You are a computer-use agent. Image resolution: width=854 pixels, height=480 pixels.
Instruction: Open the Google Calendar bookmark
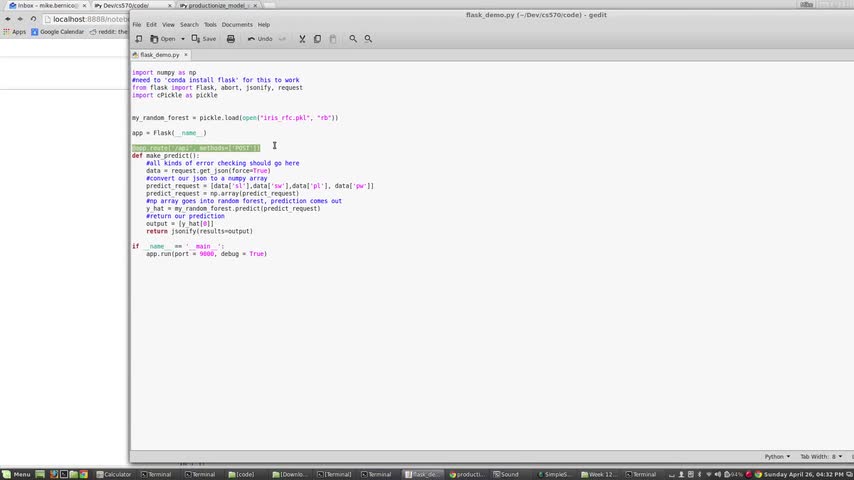click(58, 32)
